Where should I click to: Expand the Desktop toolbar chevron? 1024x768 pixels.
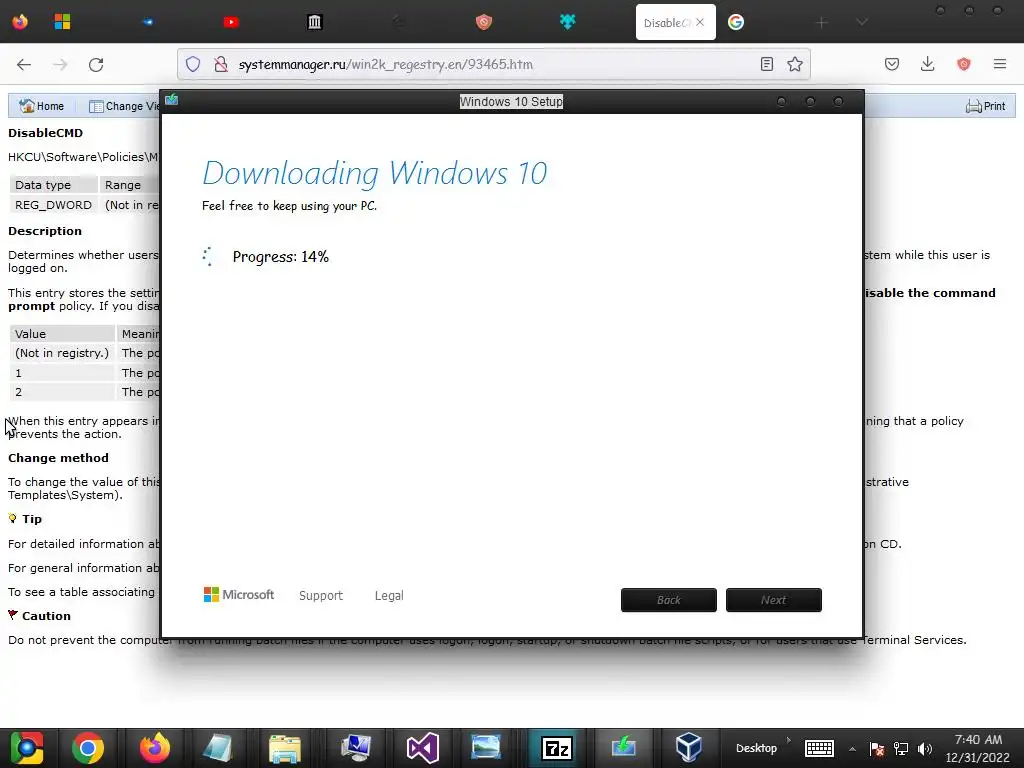coord(789,741)
